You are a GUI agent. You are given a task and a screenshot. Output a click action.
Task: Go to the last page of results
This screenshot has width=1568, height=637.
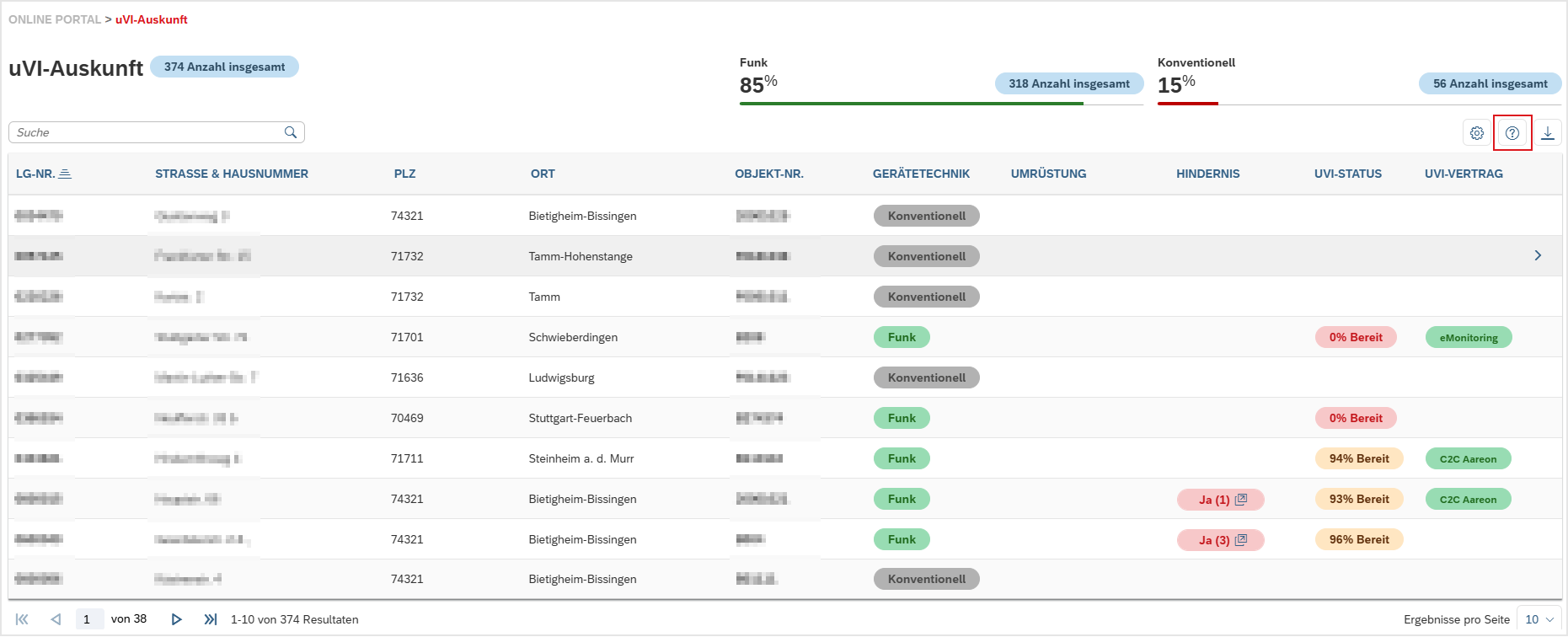pyautogui.click(x=211, y=619)
